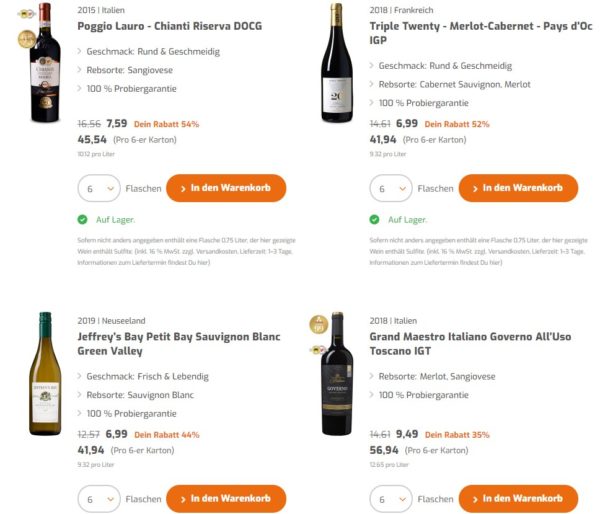The height and width of the screenshot is (514, 600).
Task: Add Jeffrey's Bay Sauvignon Blanc to the Warenkorb
Action: click(x=225, y=498)
